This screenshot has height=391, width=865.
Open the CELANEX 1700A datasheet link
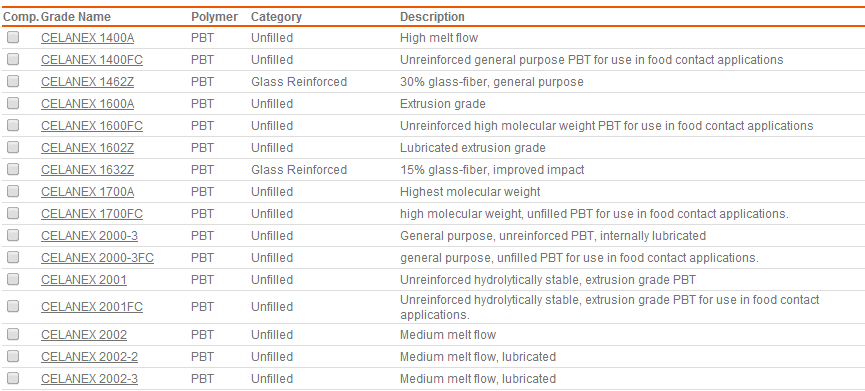pos(87,192)
